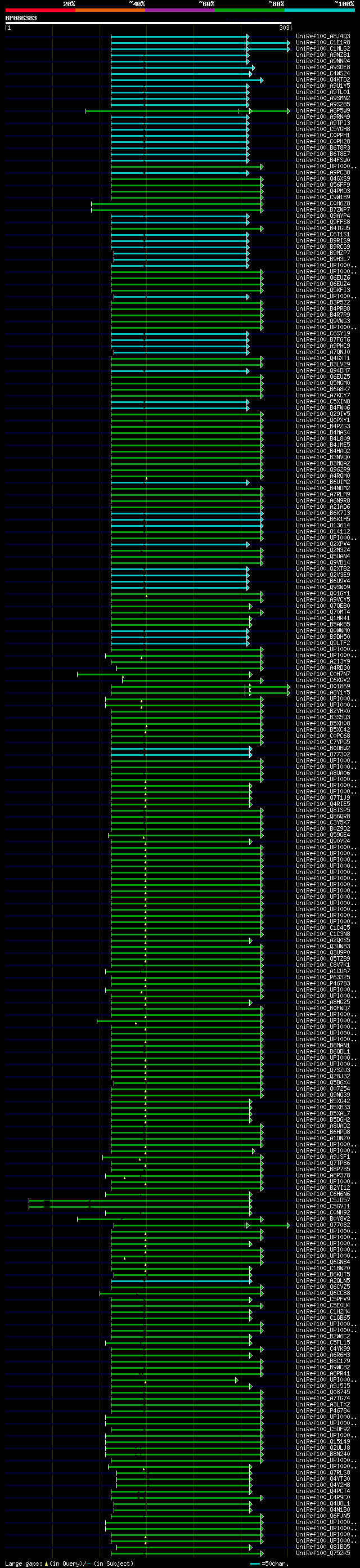Click the cyan alignment bar for A2QLN5
360x1568 pixels.
coord(181,1282)
